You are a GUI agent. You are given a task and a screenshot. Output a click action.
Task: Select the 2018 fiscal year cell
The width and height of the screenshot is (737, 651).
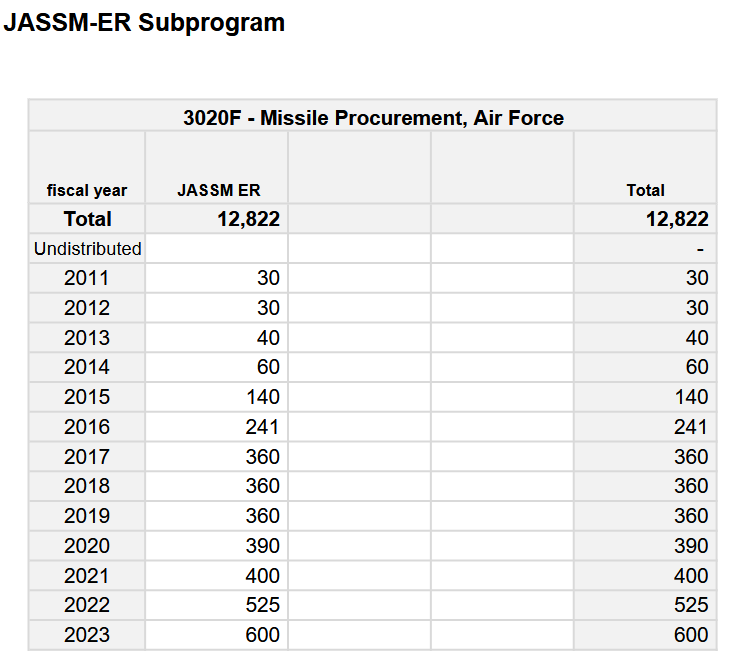click(x=87, y=486)
